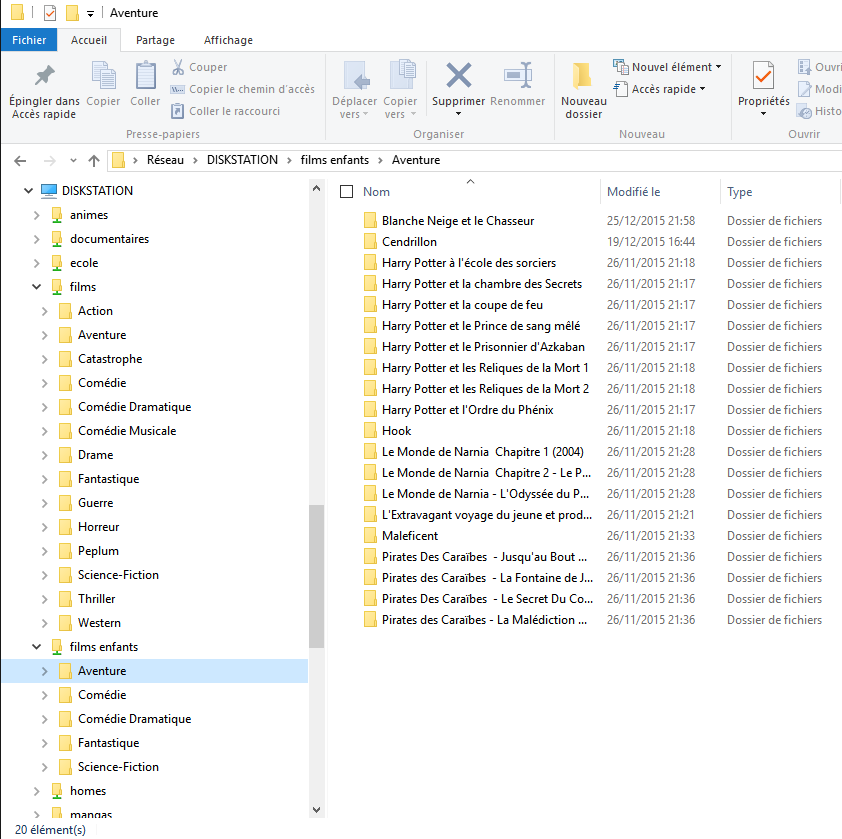Click the navigation pane scroll up arrow
The height and width of the screenshot is (839, 842).
pos(316,189)
